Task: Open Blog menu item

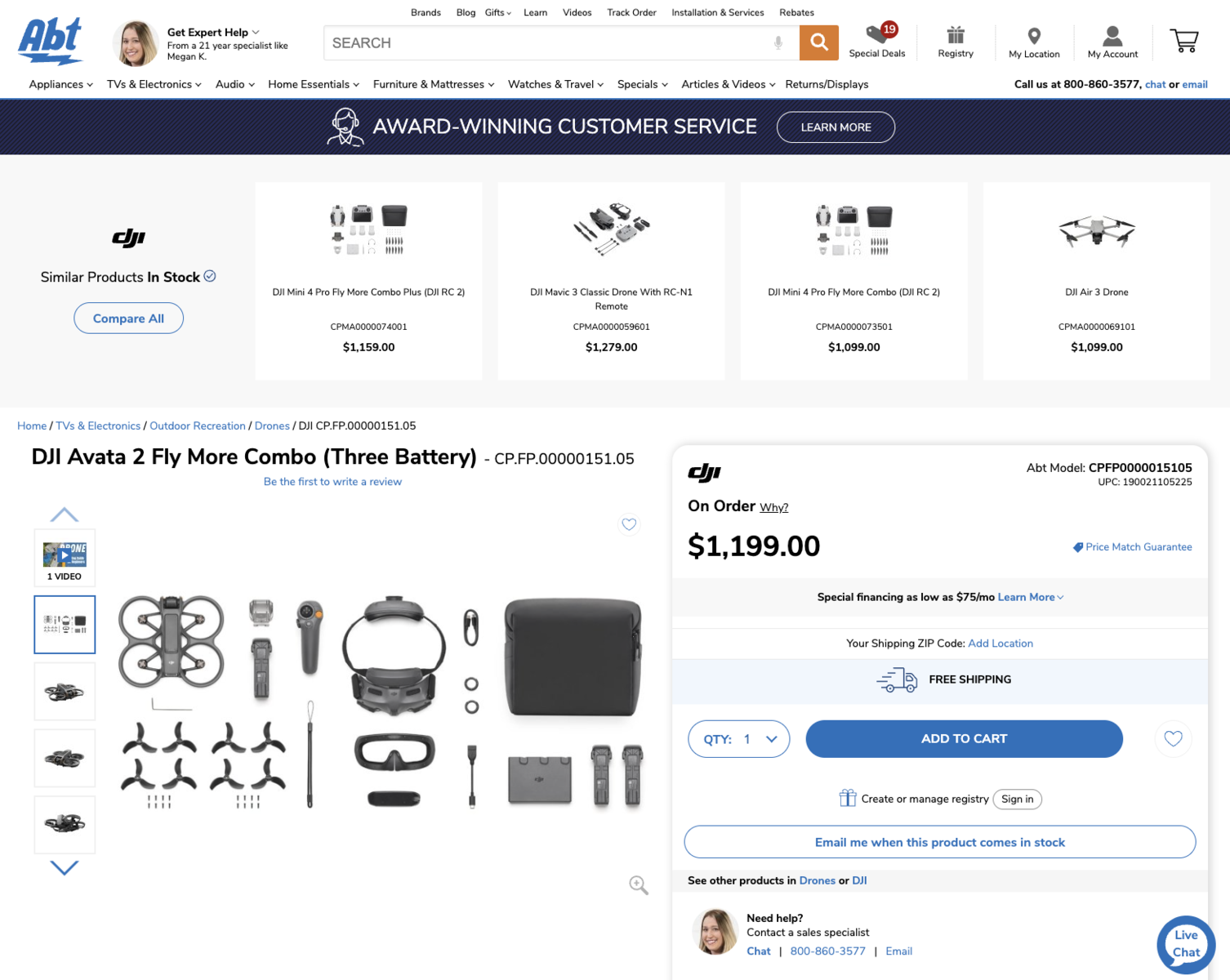Action: (466, 13)
